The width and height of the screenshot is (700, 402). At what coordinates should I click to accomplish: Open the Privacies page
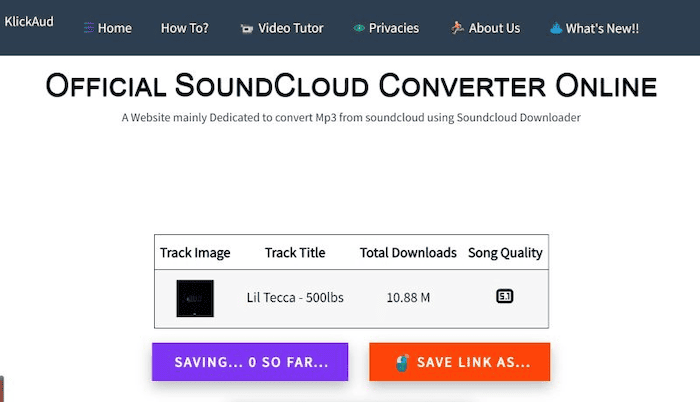click(x=394, y=28)
